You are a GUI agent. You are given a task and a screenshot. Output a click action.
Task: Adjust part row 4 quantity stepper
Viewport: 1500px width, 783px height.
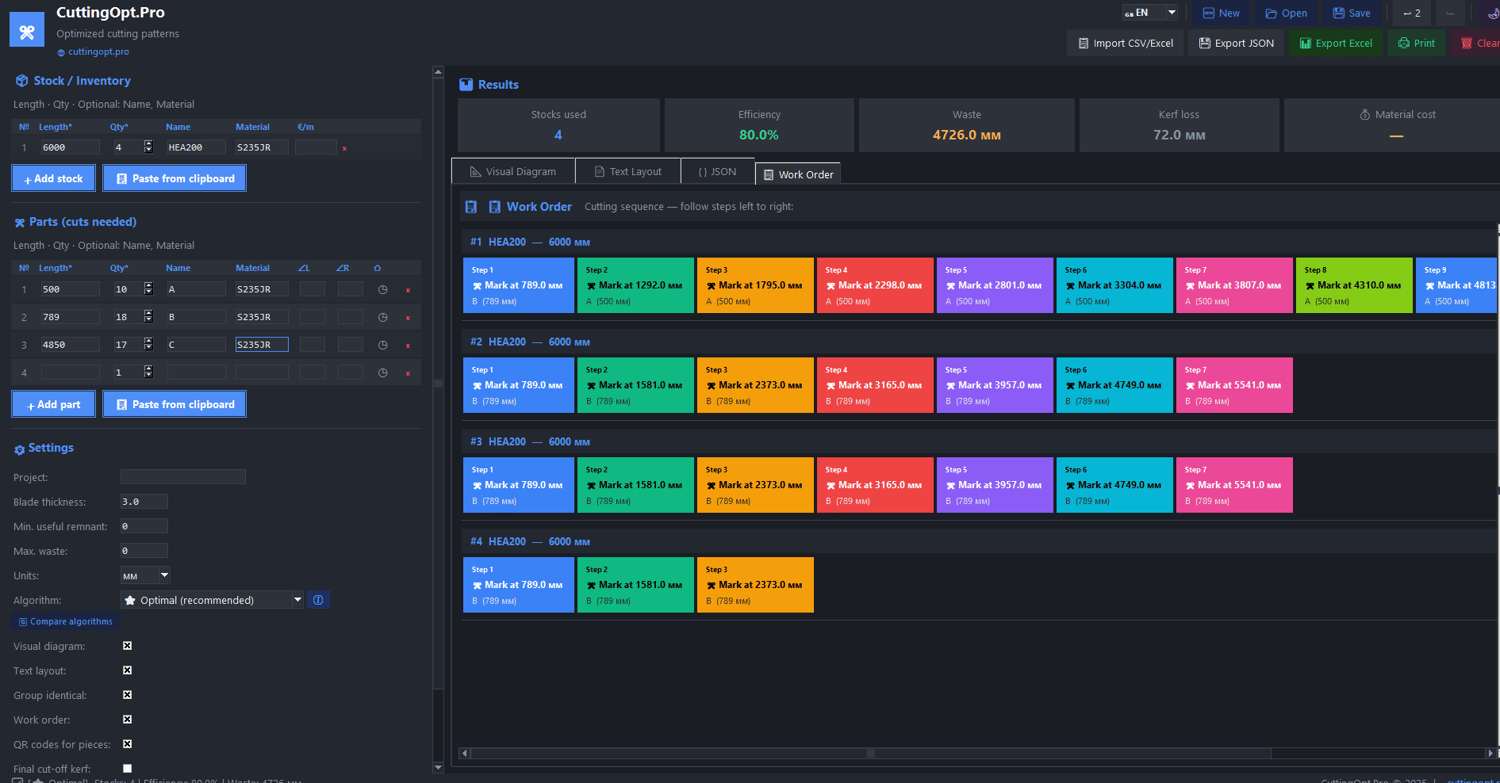click(148, 372)
